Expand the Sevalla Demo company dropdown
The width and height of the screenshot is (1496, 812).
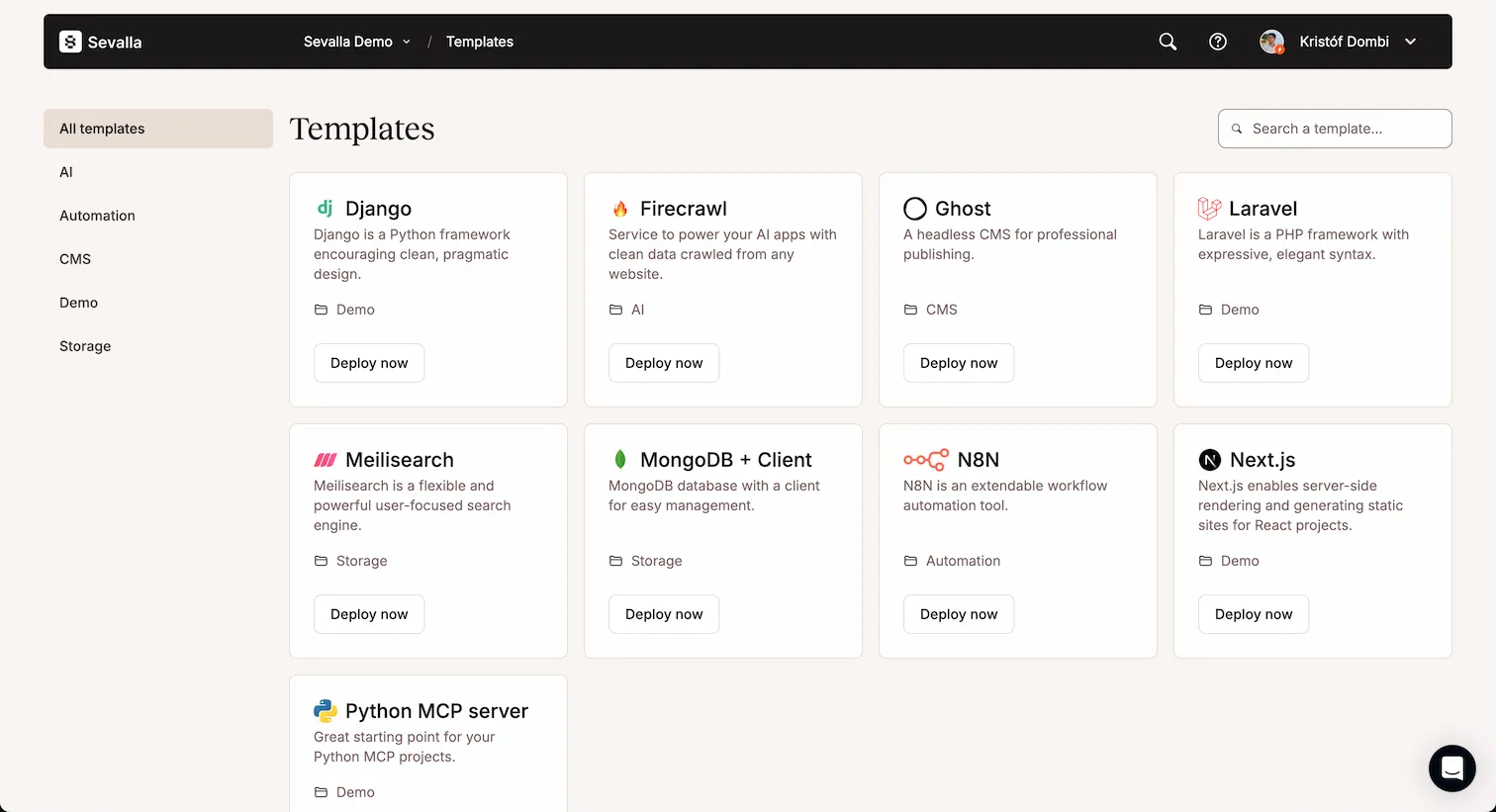coord(357,42)
